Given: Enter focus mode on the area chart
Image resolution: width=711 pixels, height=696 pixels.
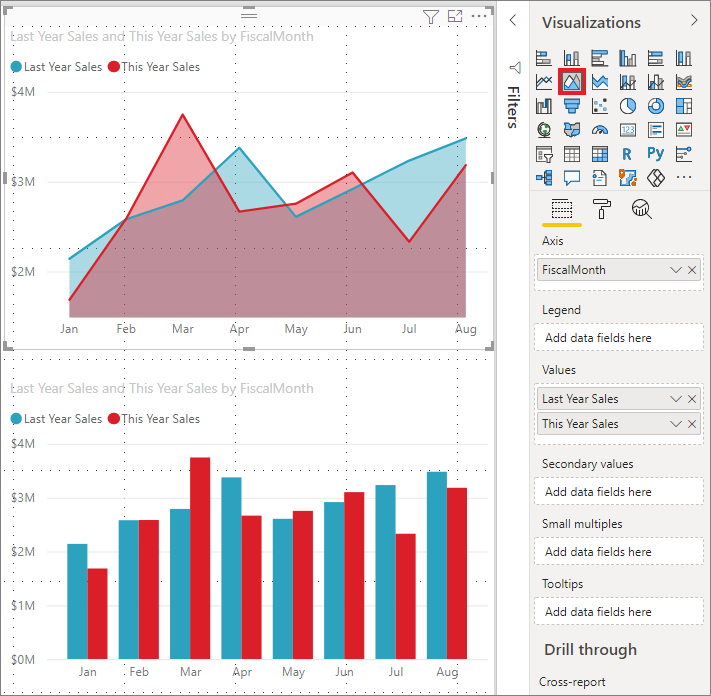Looking at the screenshot, I should [455, 16].
